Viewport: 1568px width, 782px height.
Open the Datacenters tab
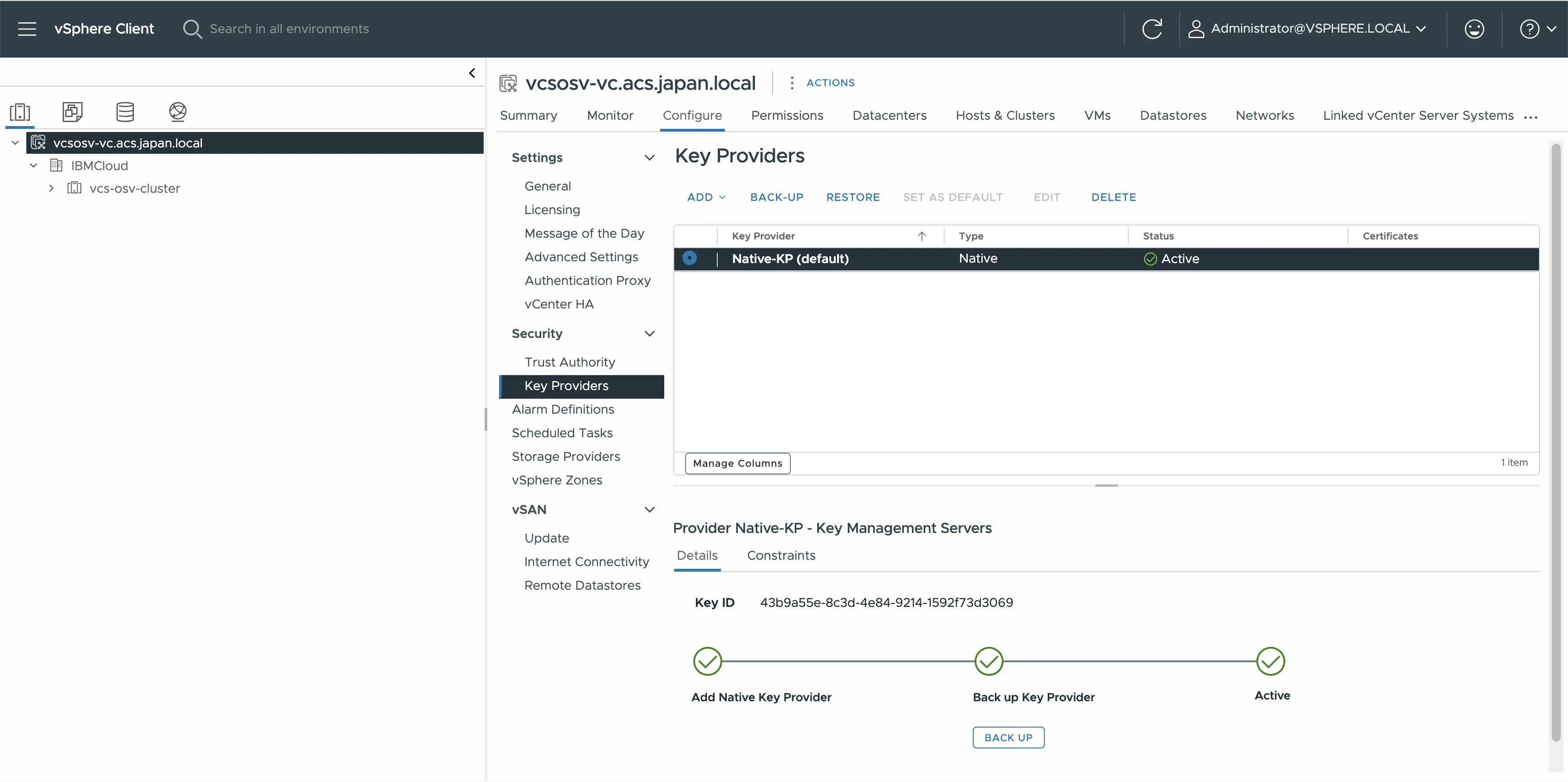point(889,116)
